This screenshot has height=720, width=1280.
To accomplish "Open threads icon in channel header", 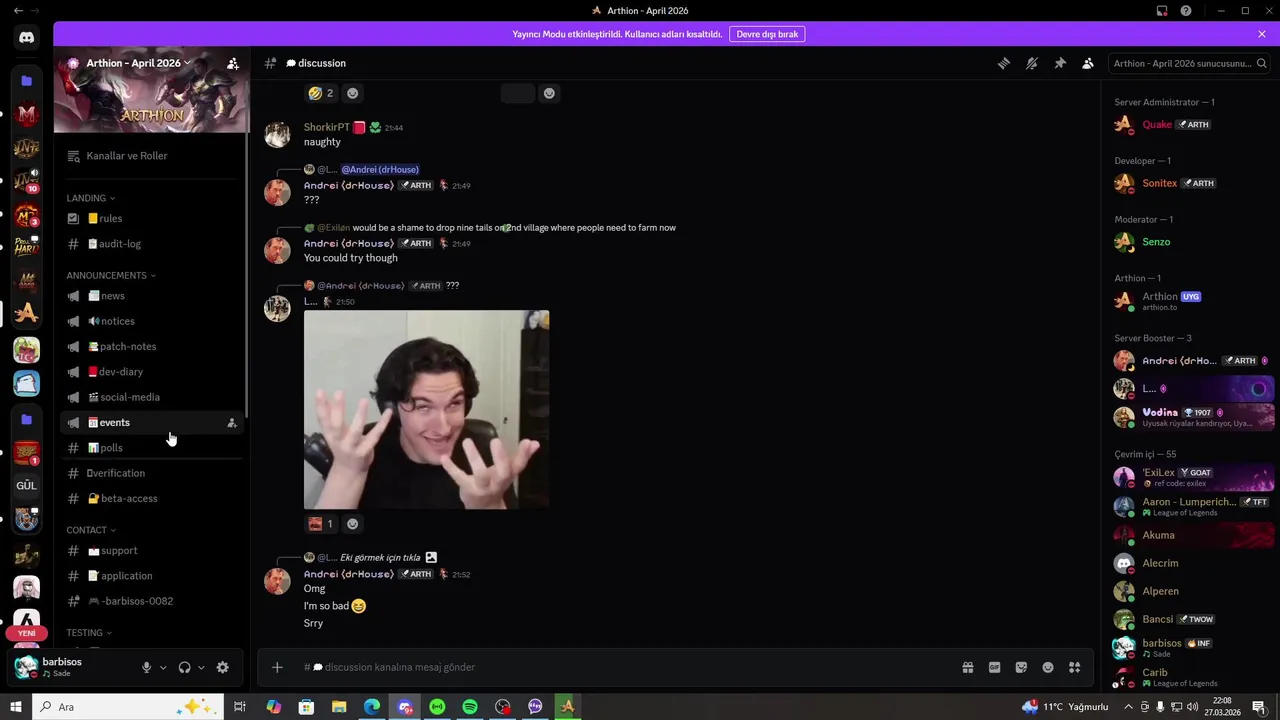I will tap(1004, 63).
